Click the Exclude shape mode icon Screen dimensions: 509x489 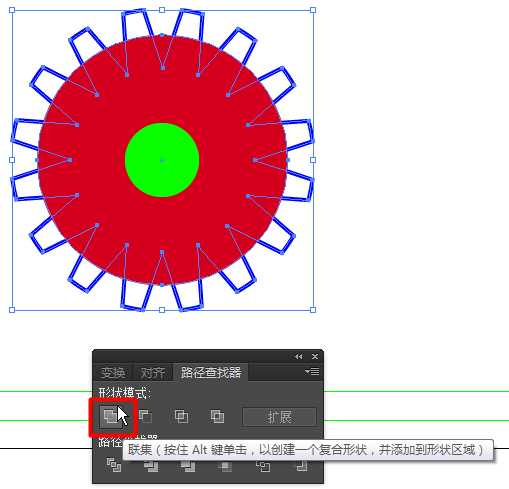217,416
